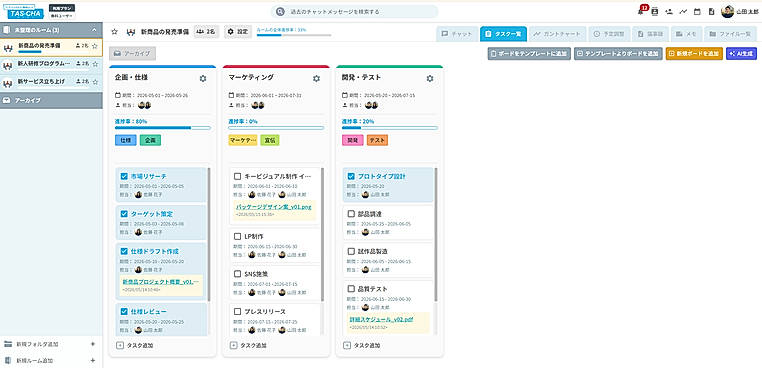
Task: Switch to the チャット tab
Action: click(457, 34)
